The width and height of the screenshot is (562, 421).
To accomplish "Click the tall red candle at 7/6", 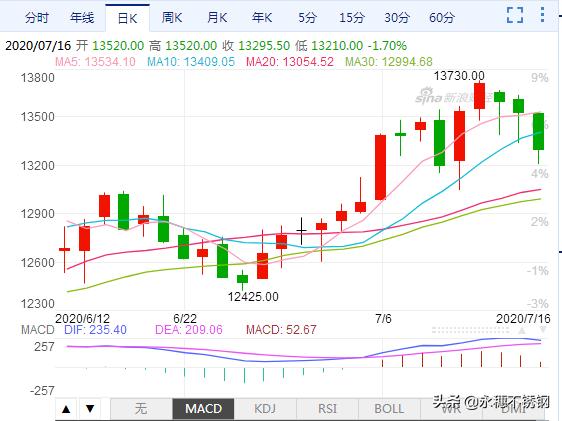I will tap(380, 167).
